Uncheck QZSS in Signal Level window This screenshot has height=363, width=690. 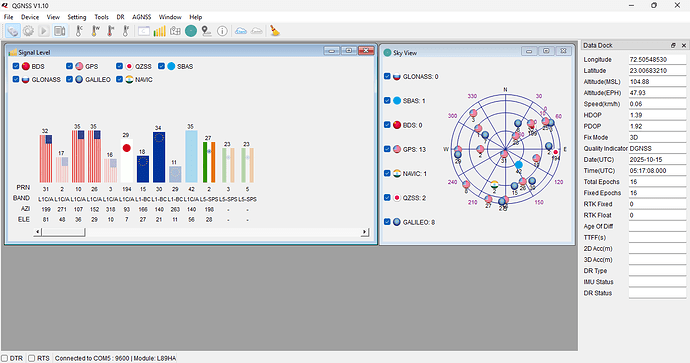pos(119,66)
